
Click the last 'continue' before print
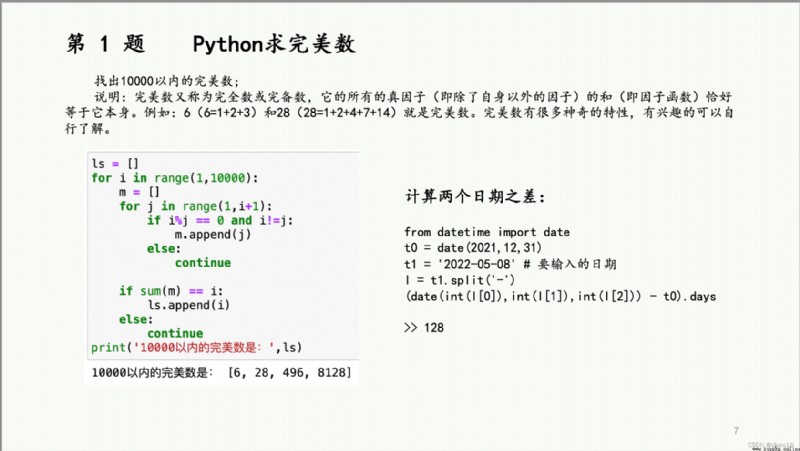click(x=175, y=333)
